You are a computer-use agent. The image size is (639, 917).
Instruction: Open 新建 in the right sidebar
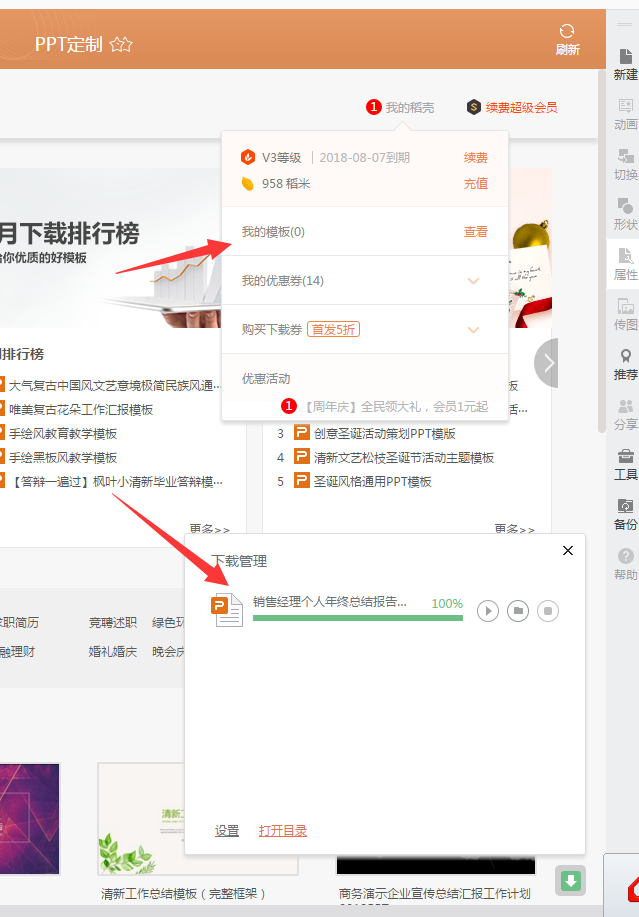625,64
